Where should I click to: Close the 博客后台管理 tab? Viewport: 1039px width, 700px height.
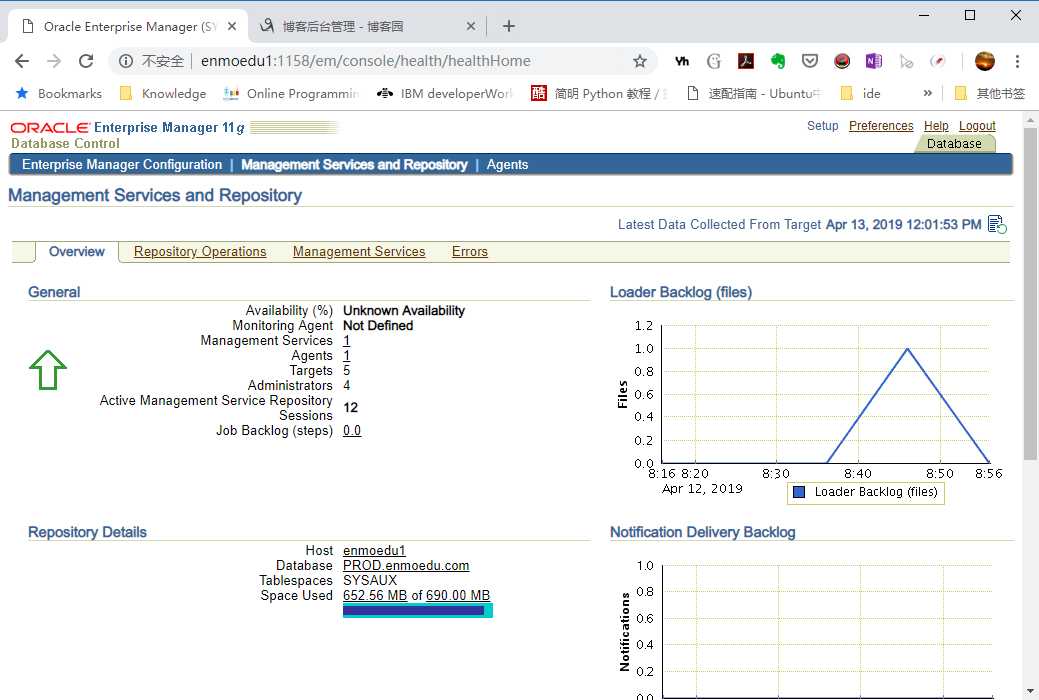coord(470,27)
